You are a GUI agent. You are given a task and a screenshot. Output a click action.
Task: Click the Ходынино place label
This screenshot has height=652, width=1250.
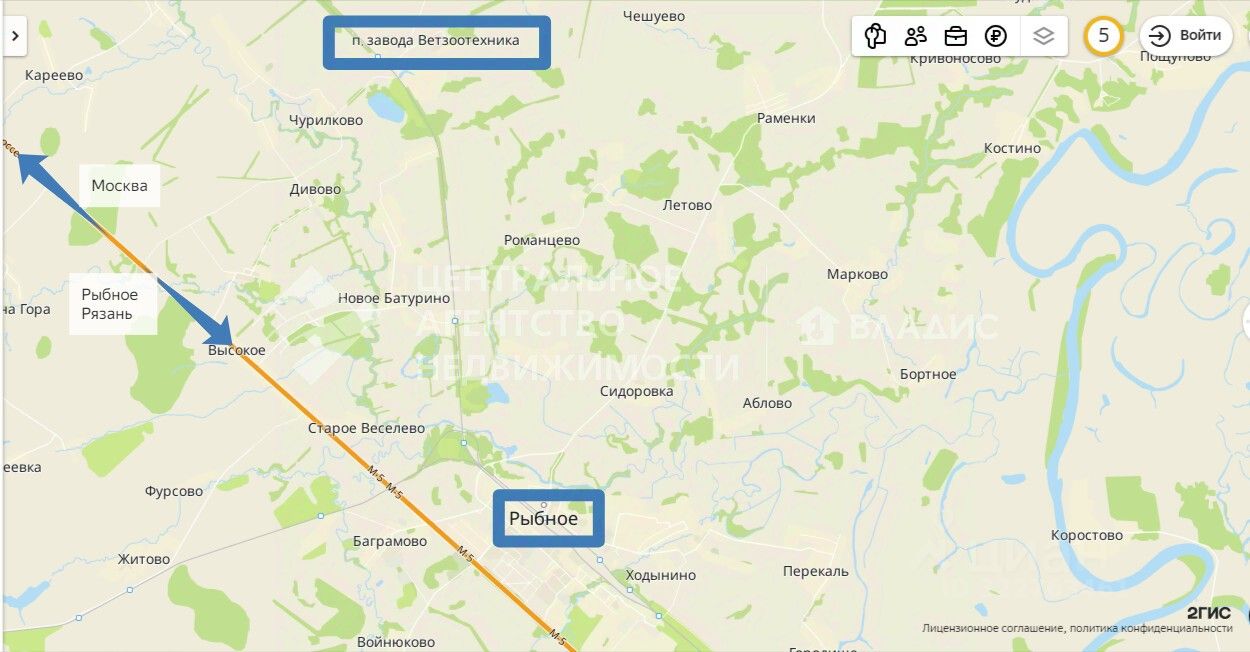click(x=660, y=575)
